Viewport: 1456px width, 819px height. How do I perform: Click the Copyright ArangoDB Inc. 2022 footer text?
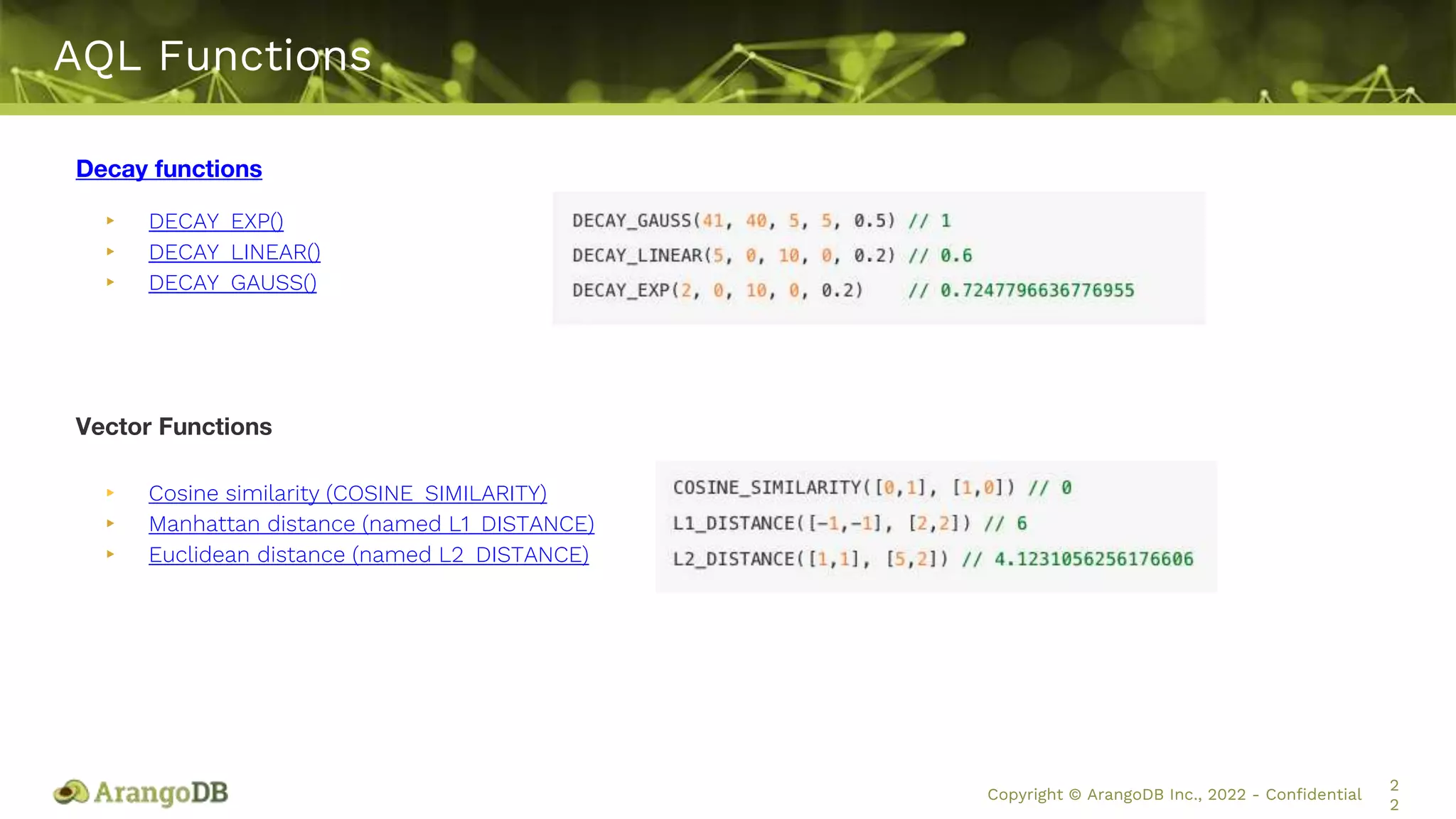click(1174, 795)
